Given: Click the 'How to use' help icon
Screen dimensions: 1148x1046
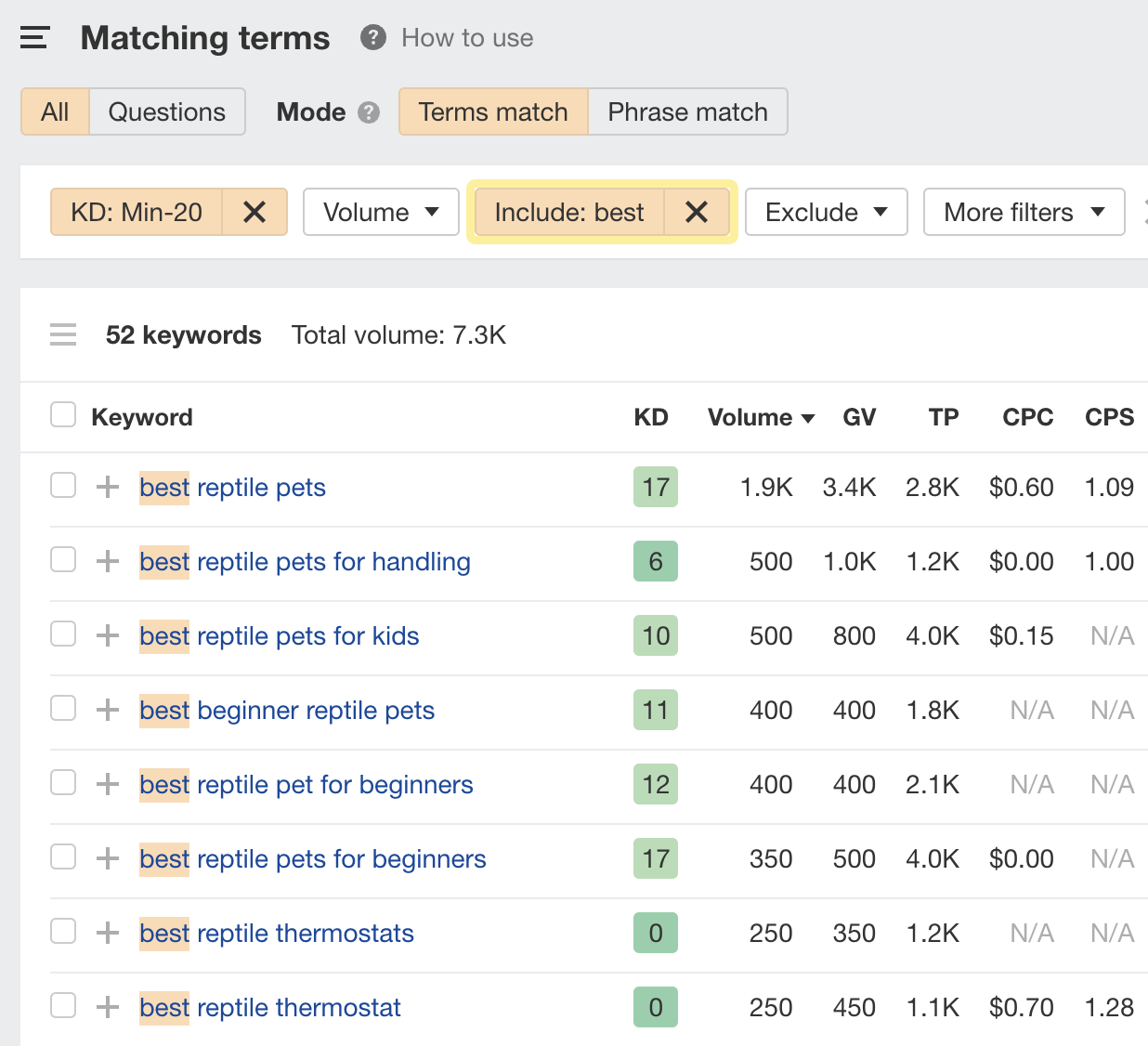Looking at the screenshot, I should [372, 38].
